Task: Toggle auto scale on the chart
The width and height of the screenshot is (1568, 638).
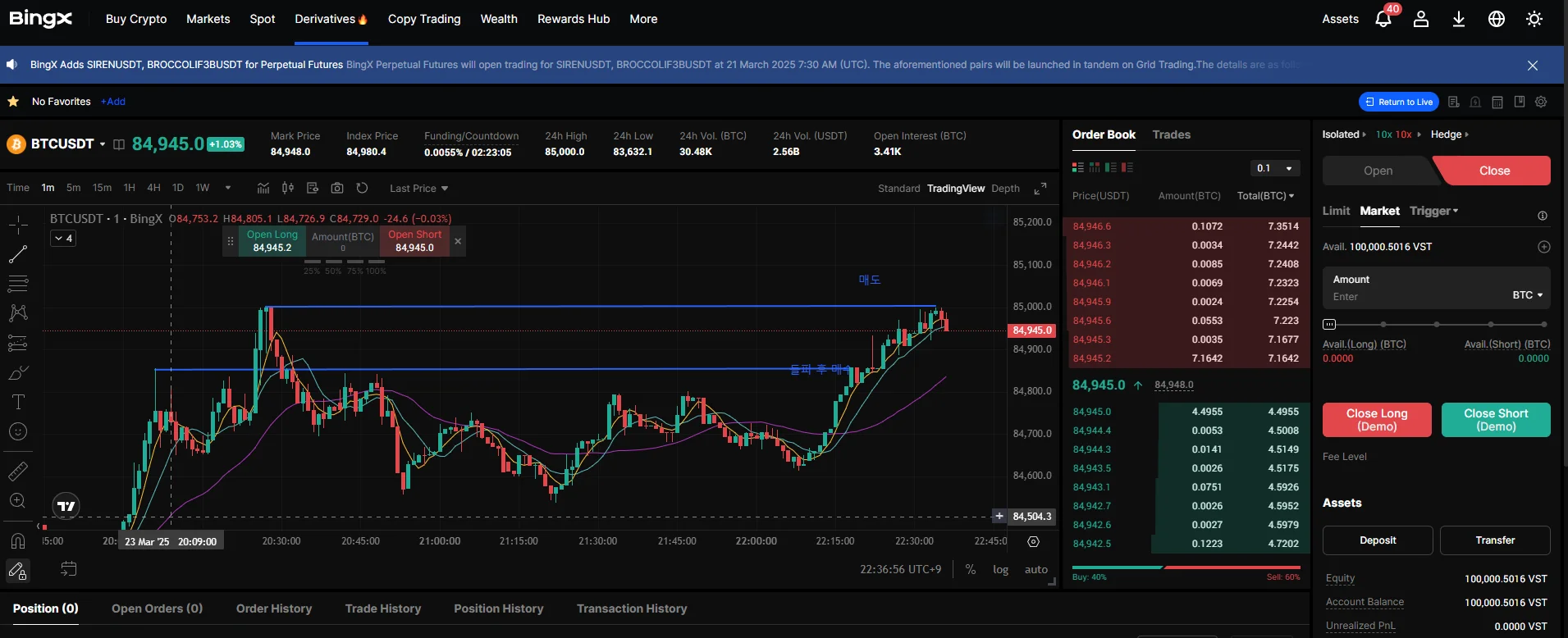Action: 1035,569
